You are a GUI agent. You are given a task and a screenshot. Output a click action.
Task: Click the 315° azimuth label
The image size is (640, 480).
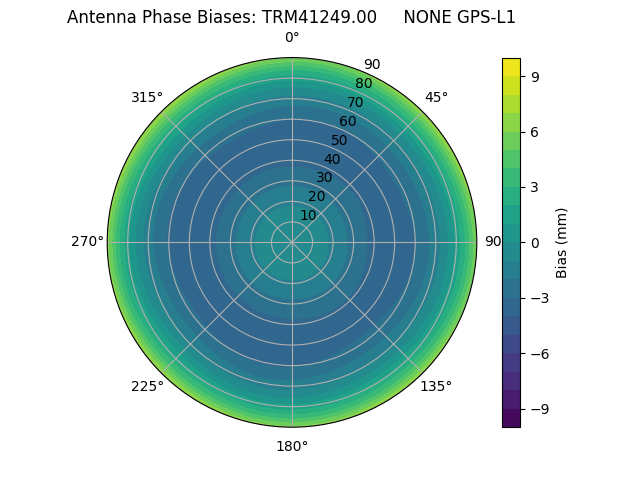tap(147, 97)
